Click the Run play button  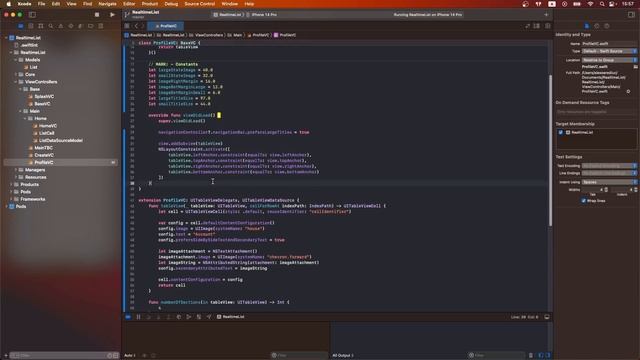click(112, 15)
